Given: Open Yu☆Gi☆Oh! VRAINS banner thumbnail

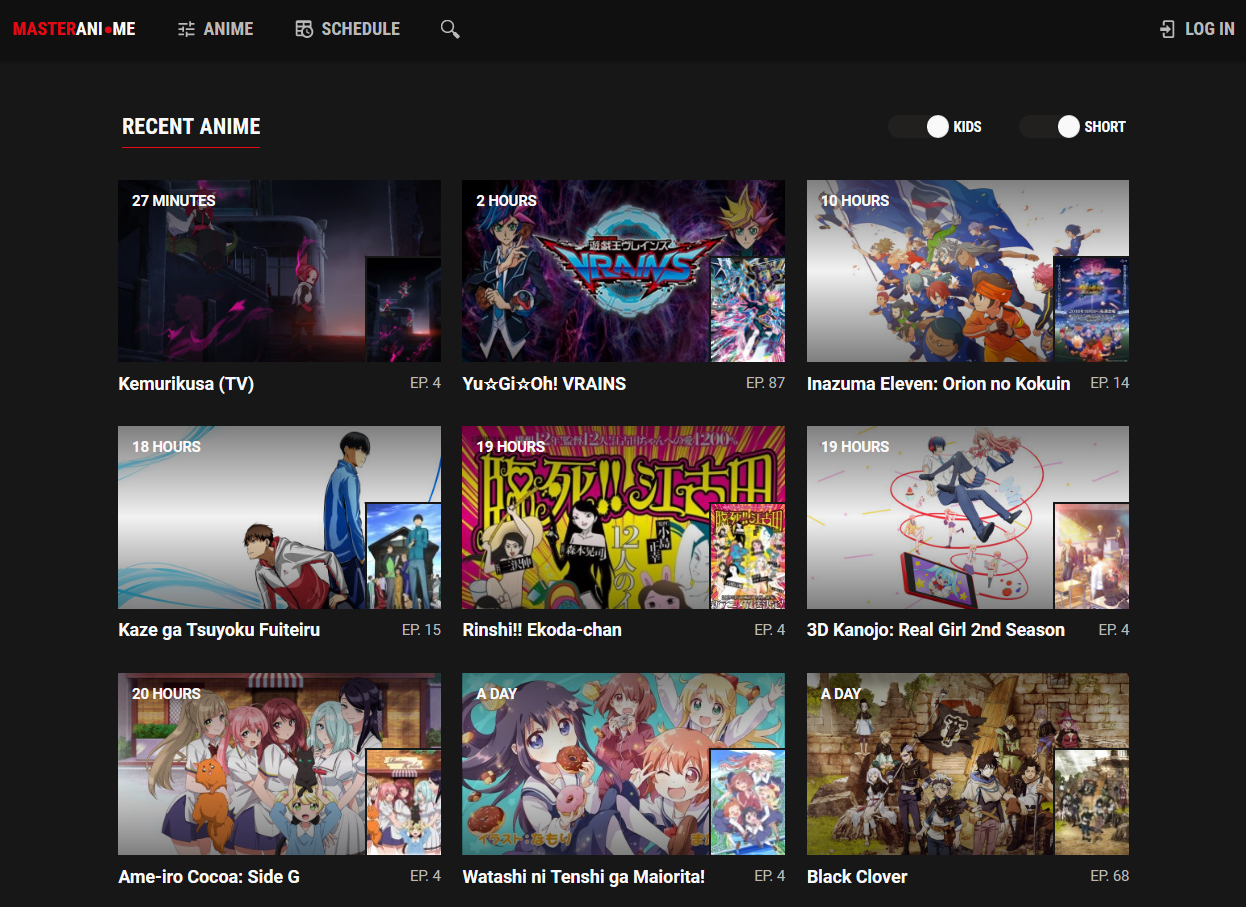Looking at the screenshot, I should click(623, 271).
